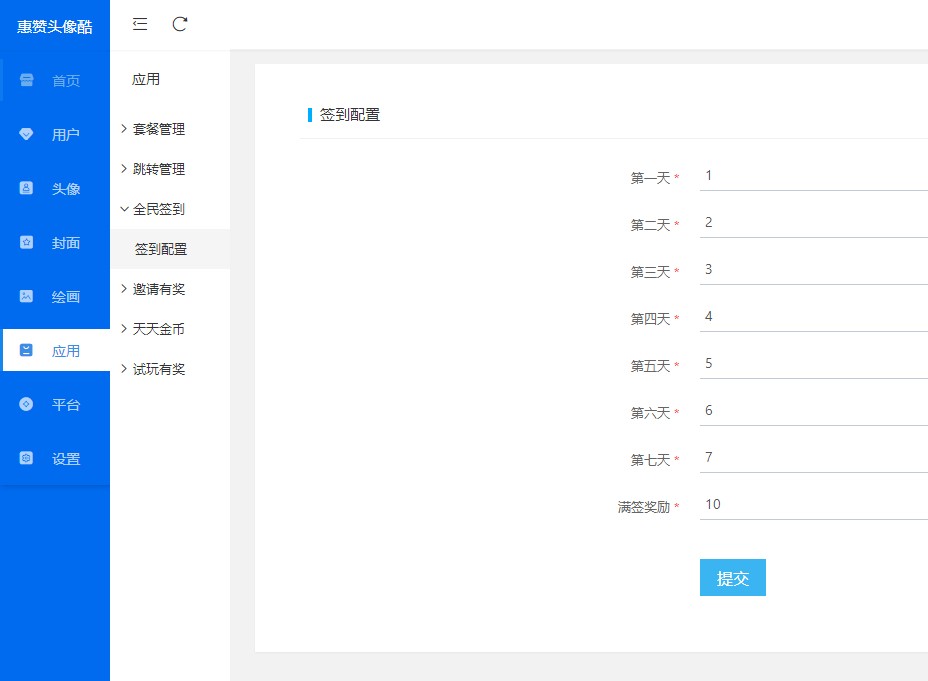Image resolution: width=928 pixels, height=681 pixels.
Task: Expand 天天金币 submenu chevron
Action: tap(124, 328)
